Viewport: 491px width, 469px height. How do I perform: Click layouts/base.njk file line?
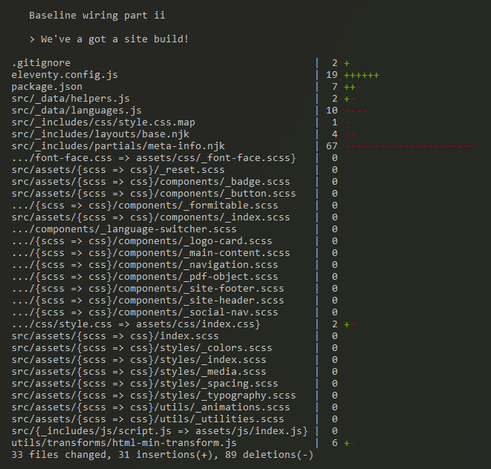coord(100,134)
